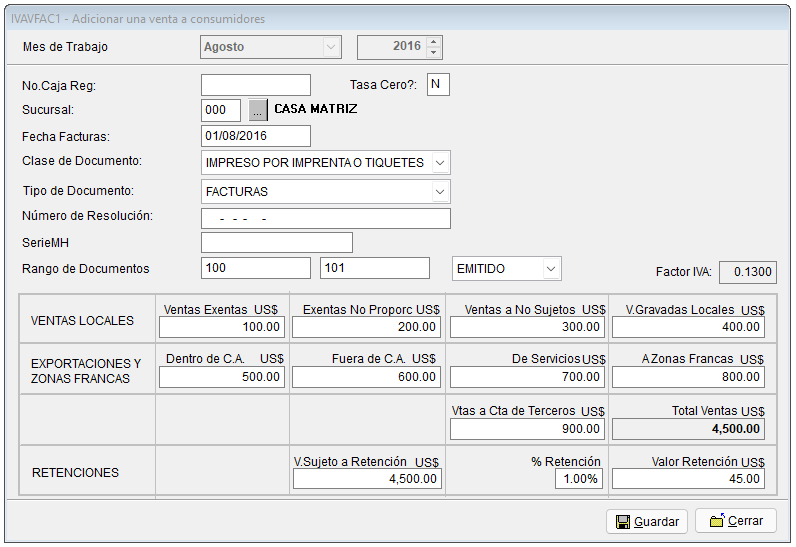Click Dentro de C.A. field 500.00

(222, 377)
